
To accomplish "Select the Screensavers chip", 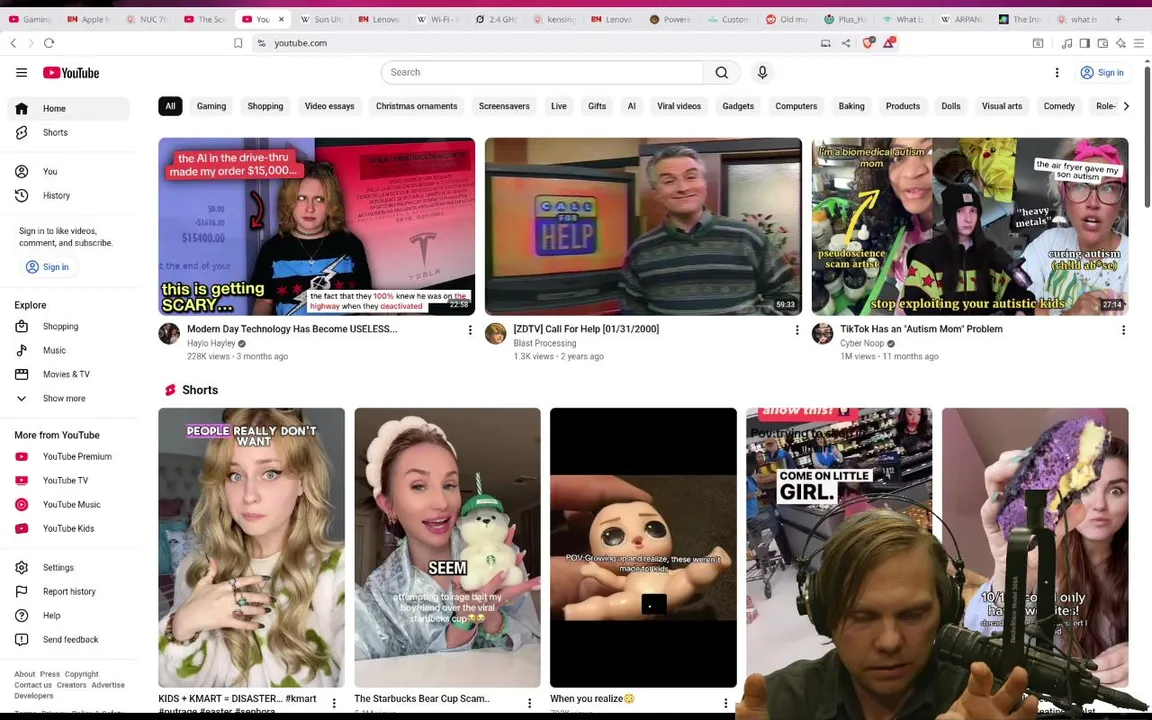I will (504, 107).
